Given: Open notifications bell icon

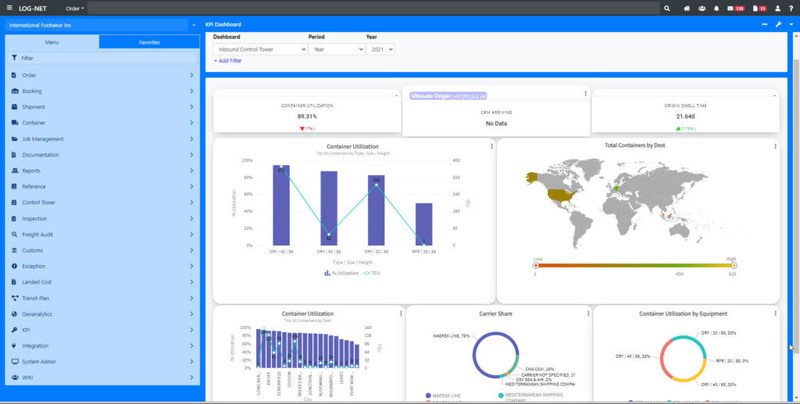Looking at the screenshot, I should (x=717, y=8).
